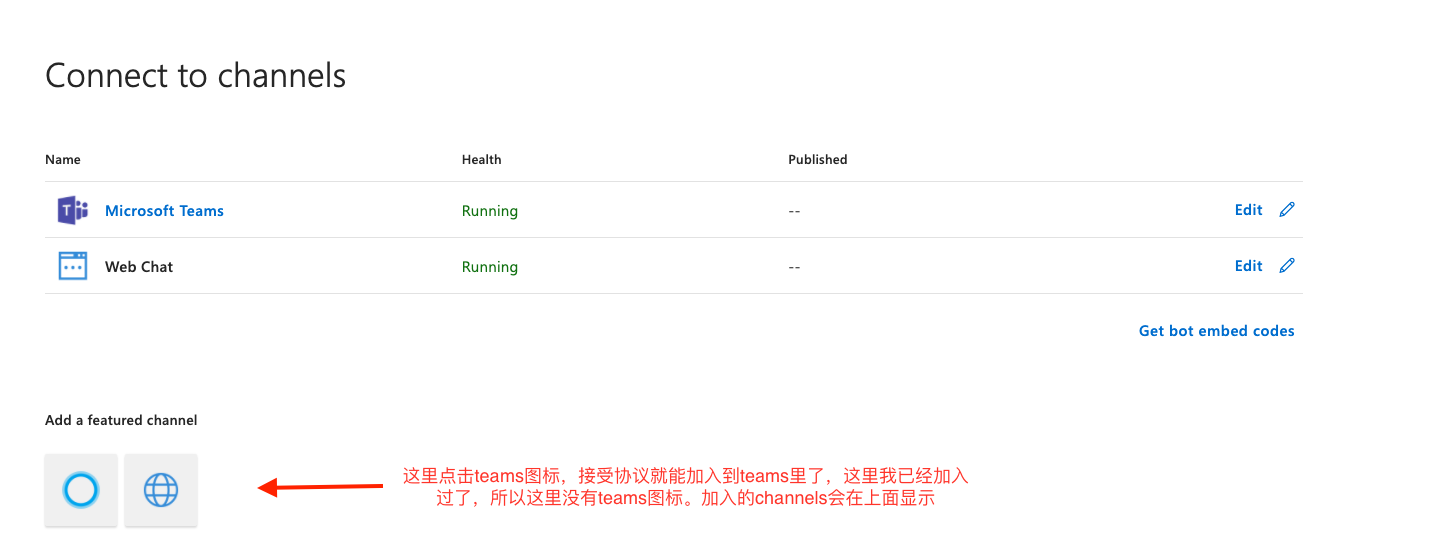Click Edit for Web Chat channel
The height and width of the screenshot is (551, 1434).
[x=1248, y=266]
